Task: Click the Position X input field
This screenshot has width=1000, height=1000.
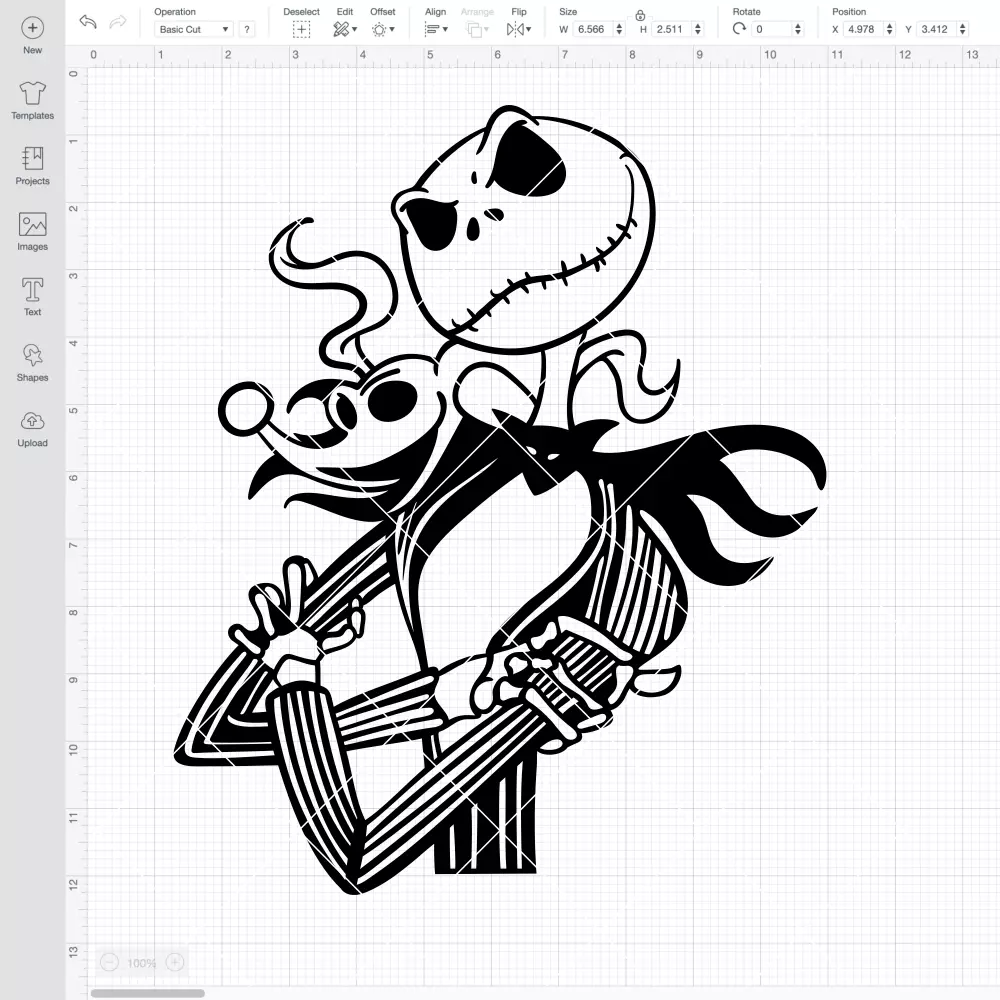Action: pos(864,29)
